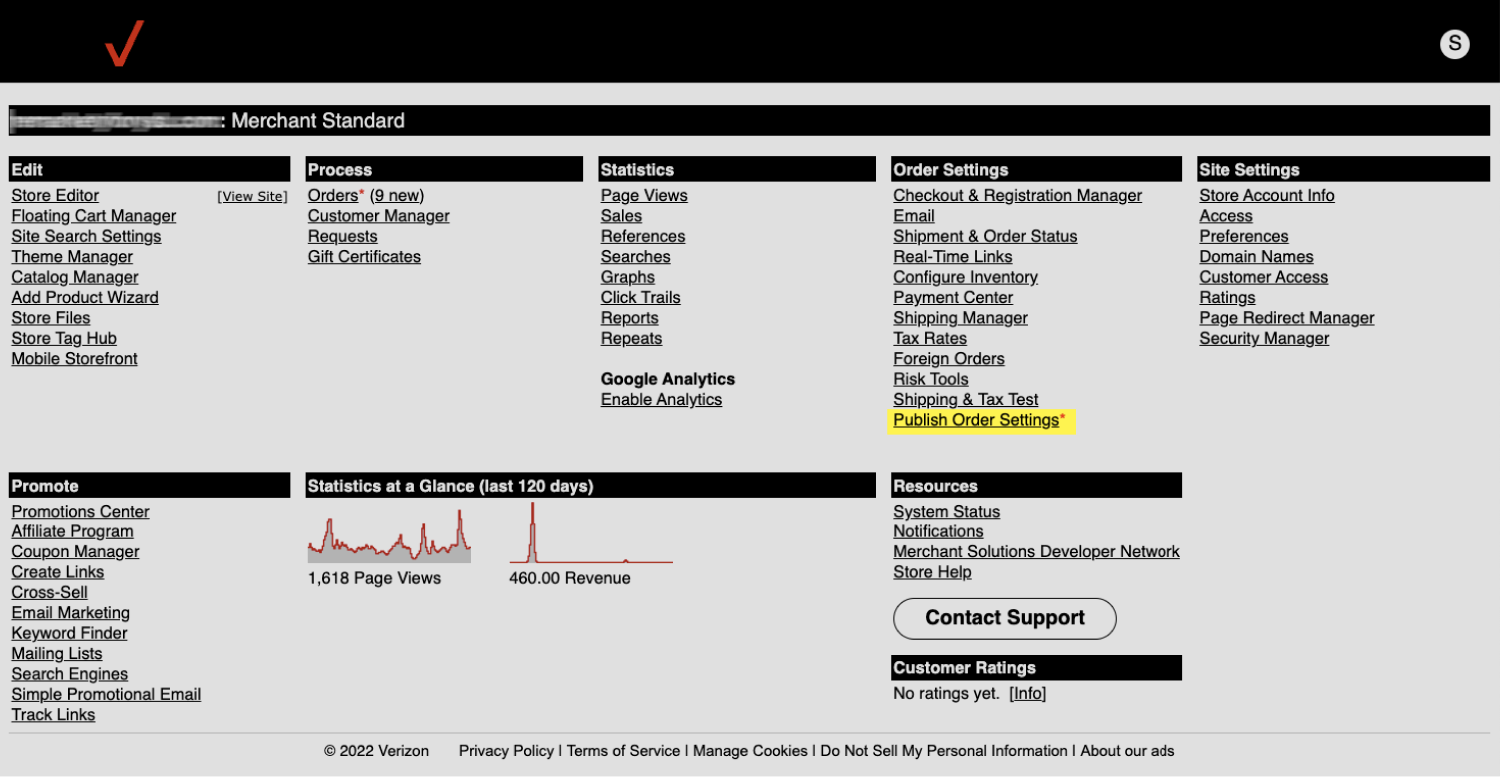This screenshot has height=777, width=1500.
Task: Check the System Status resource
Action: click(x=946, y=512)
